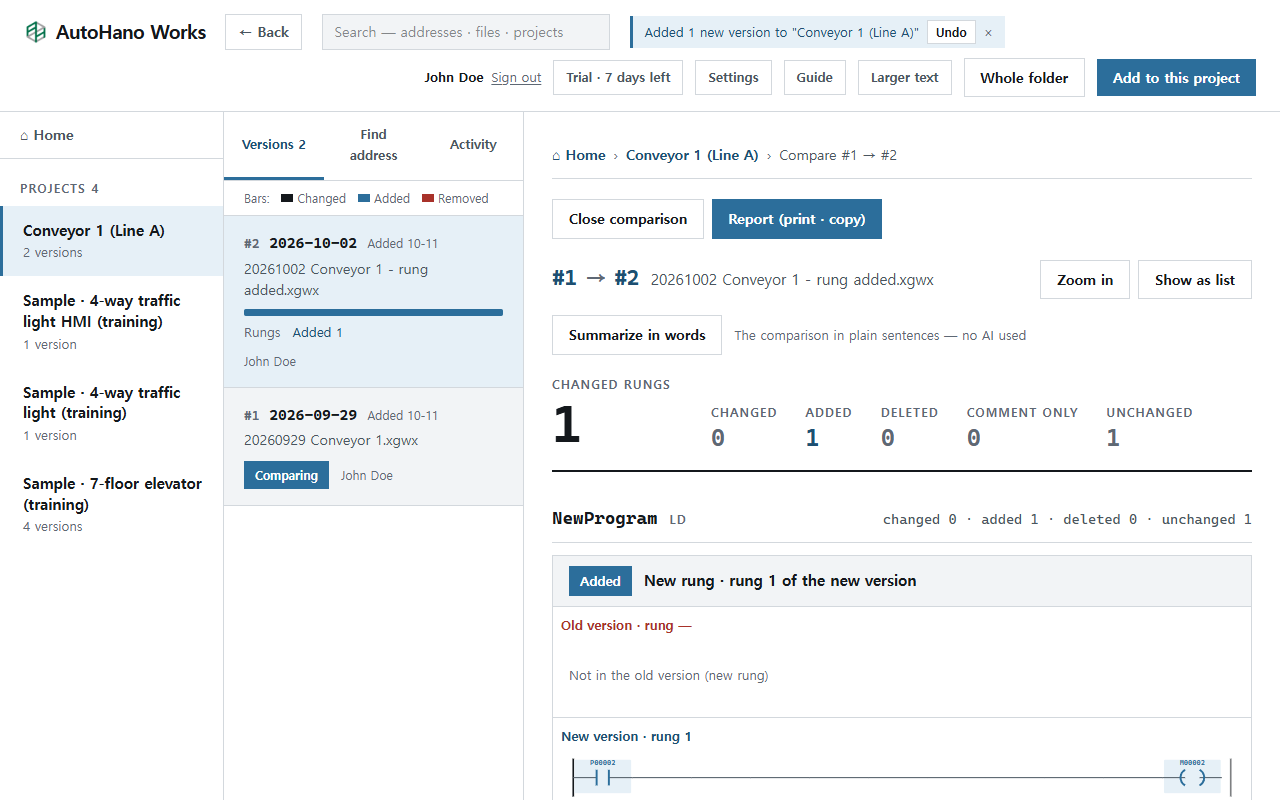The height and width of the screenshot is (800, 1280).
Task: Click the NewProgram heading
Action: coord(605,519)
